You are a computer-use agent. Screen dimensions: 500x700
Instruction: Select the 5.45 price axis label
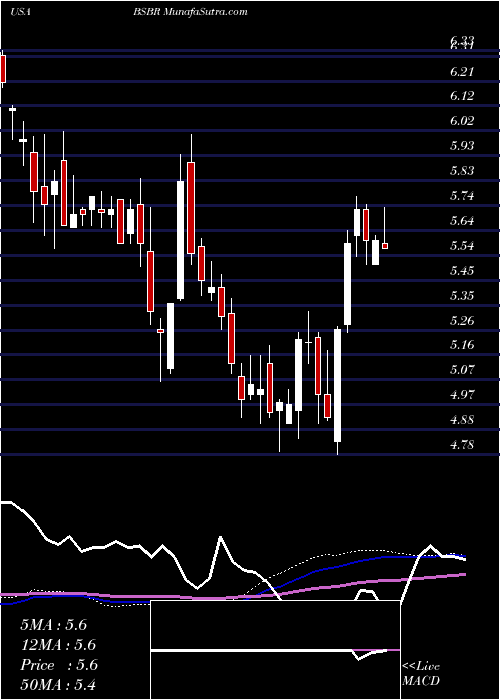pos(462,271)
